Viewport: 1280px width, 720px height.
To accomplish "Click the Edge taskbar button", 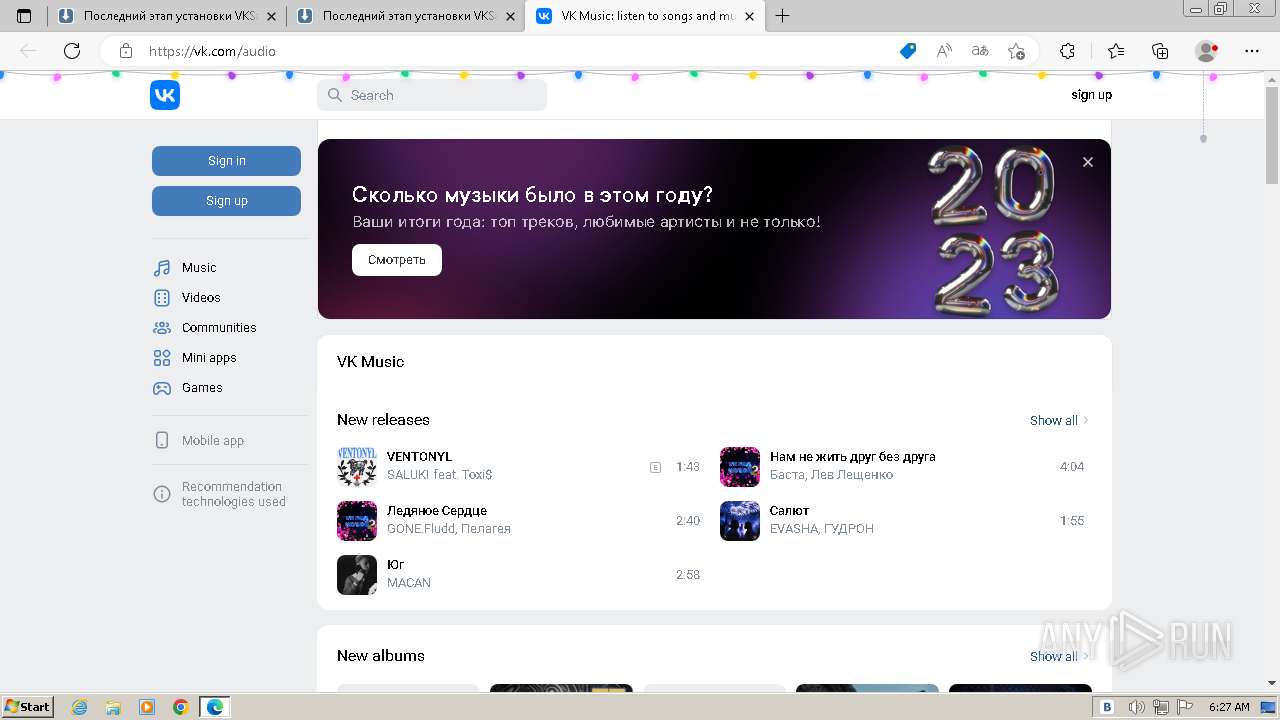I will pyautogui.click(x=215, y=707).
